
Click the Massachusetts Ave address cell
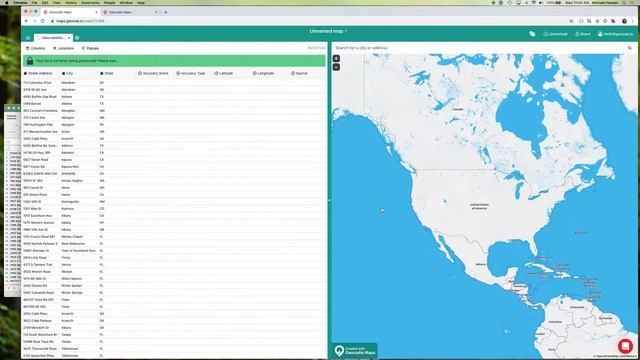(40, 132)
